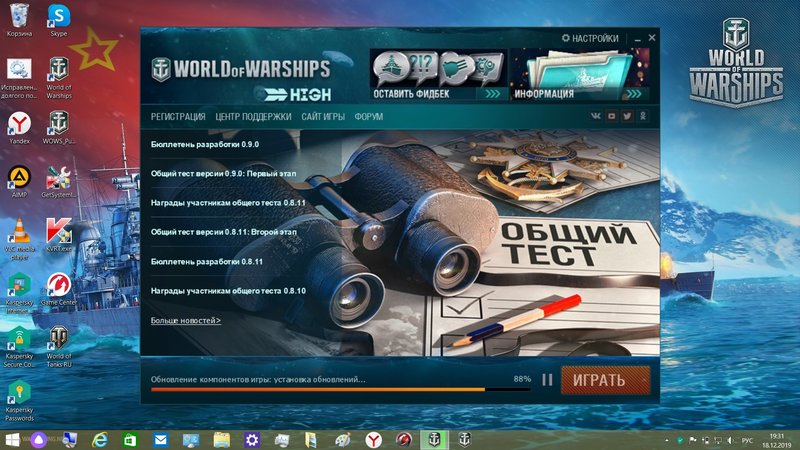Open НАСТРОЙКИ launcher settings

click(x=590, y=38)
